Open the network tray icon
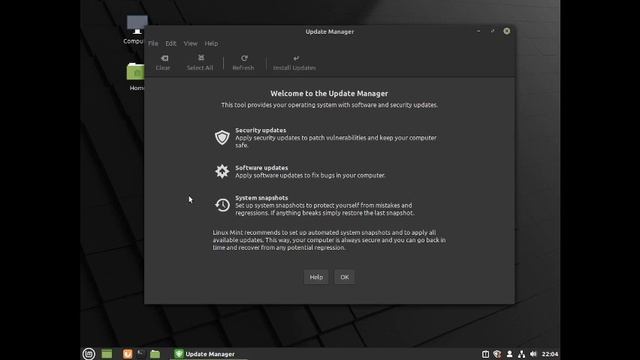 [521, 354]
